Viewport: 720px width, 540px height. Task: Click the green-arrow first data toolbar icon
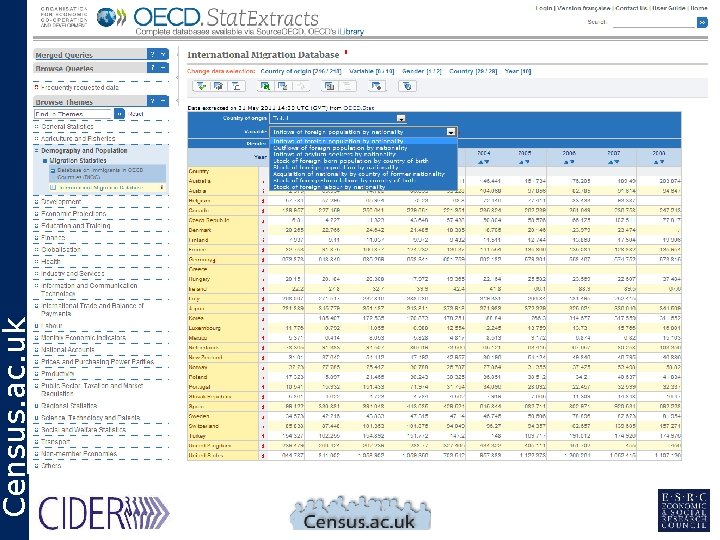201,86
